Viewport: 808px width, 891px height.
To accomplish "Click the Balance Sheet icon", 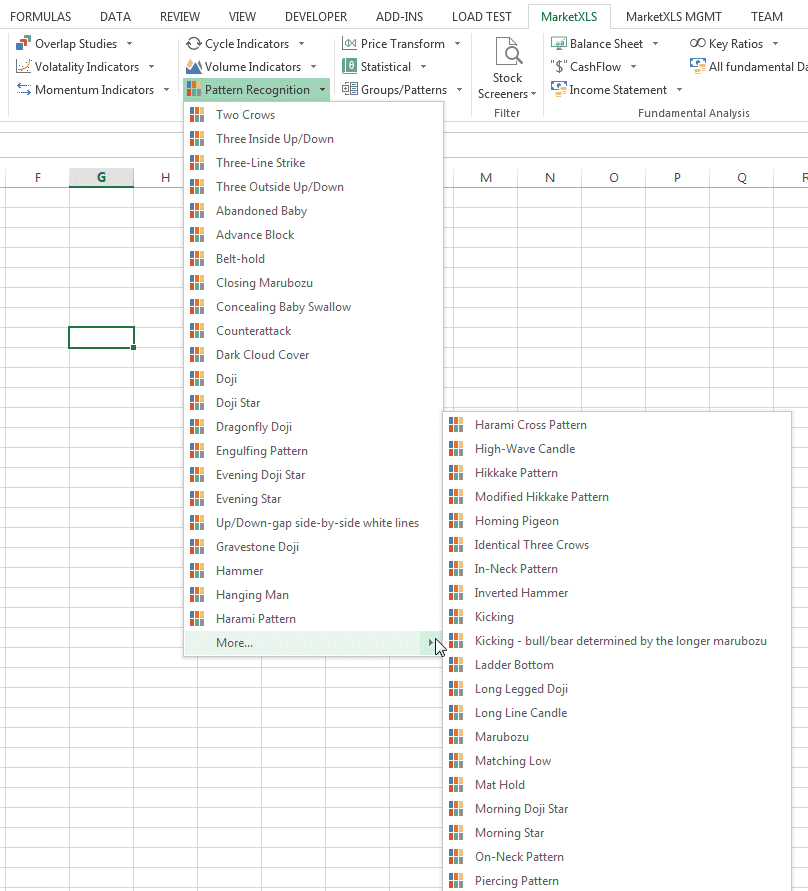I will click(559, 44).
